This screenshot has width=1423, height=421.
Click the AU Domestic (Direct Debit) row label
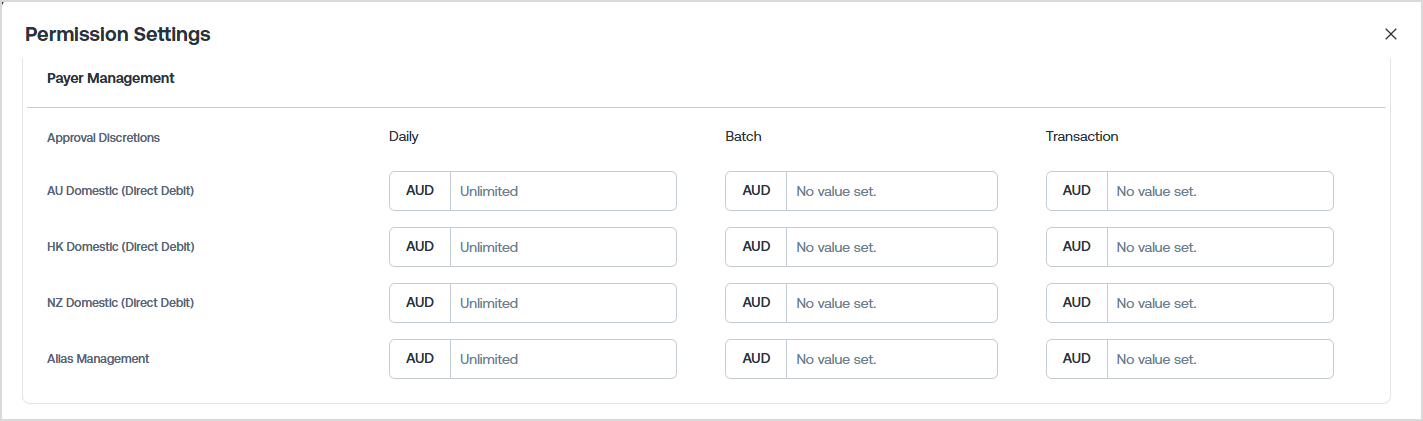pos(120,190)
